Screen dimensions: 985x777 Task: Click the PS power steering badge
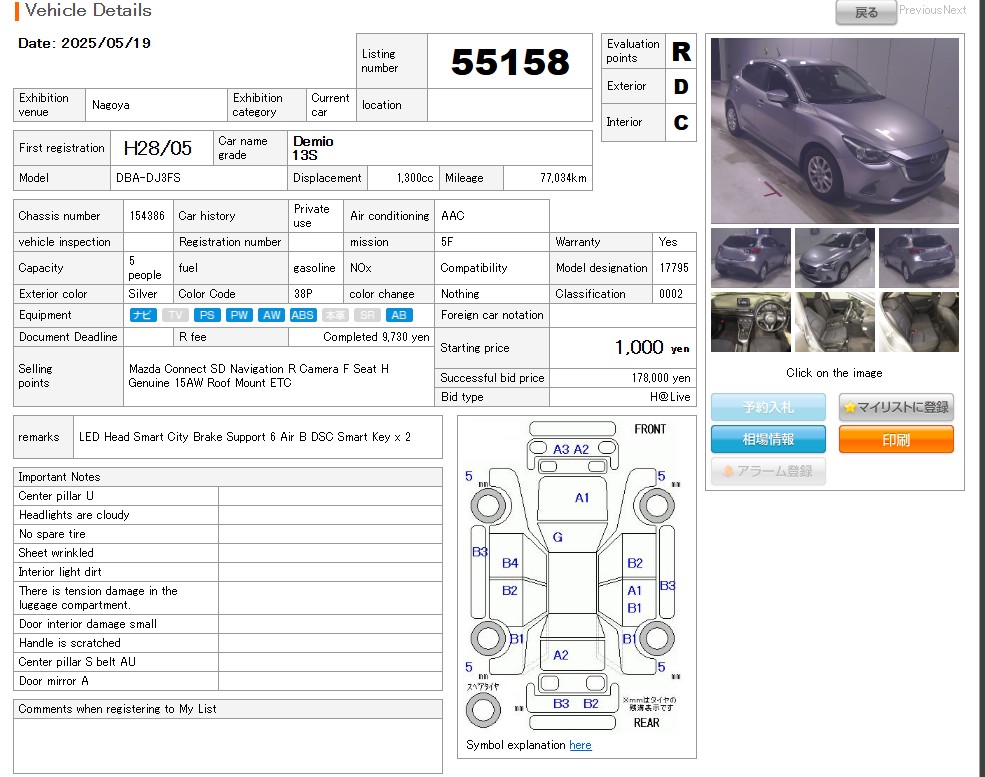pyautogui.click(x=207, y=315)
